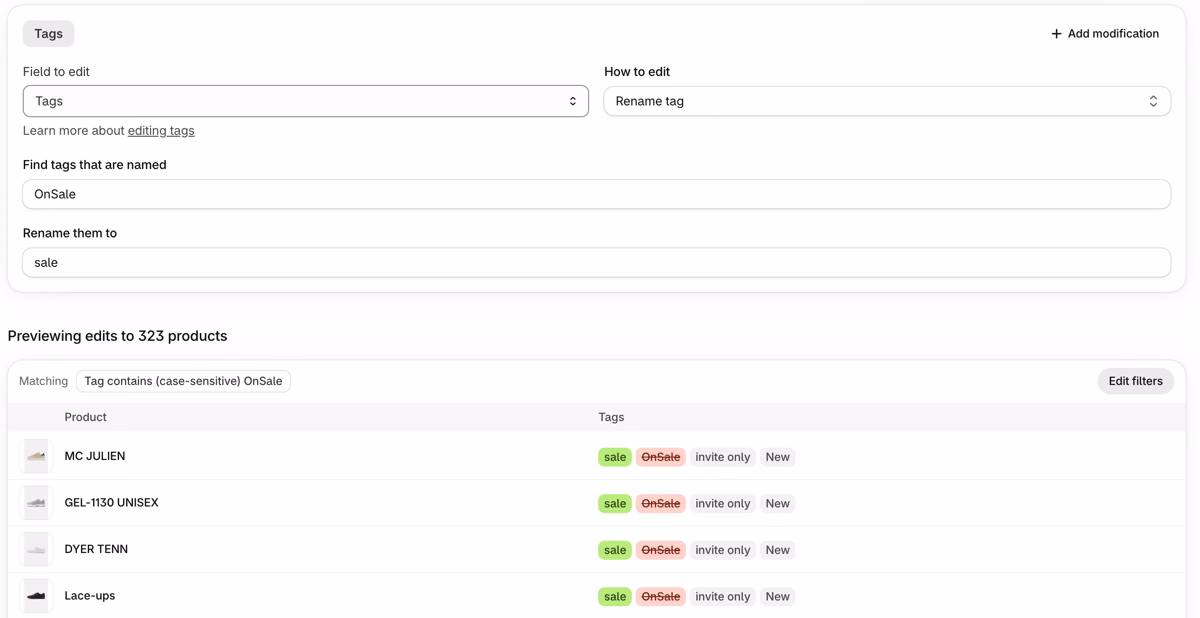Select the Lace-ups product name
This screenshot has width=1200, height=618.
[90, 596]
